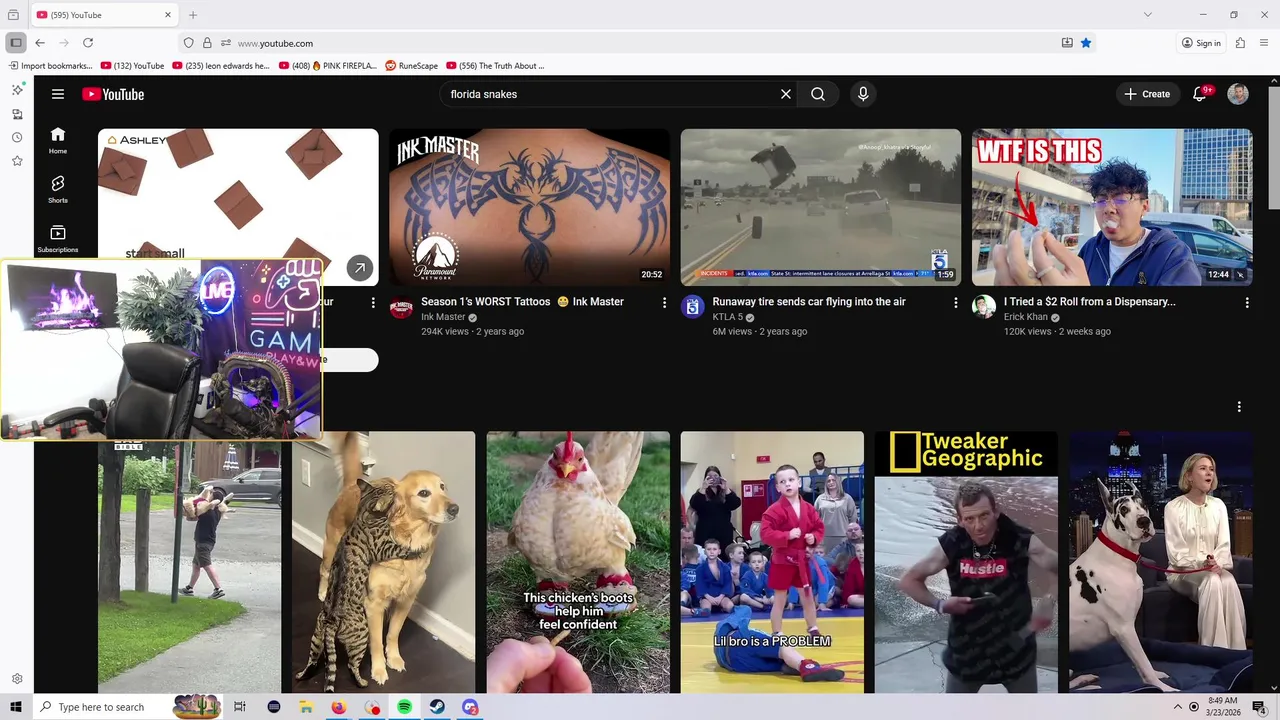Go to Home in YouTube sidebar
Image resolution: width=1280 pixels, height=720 pixels.
(58, 141)
